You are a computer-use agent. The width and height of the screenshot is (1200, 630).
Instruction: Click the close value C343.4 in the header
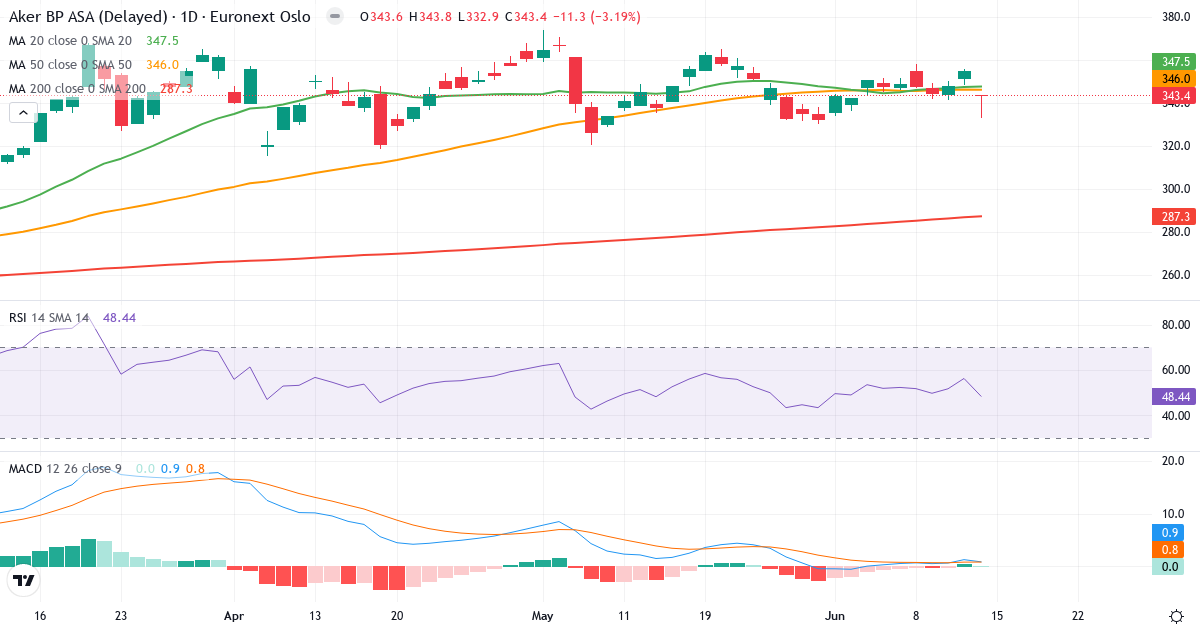click(526, 17)
